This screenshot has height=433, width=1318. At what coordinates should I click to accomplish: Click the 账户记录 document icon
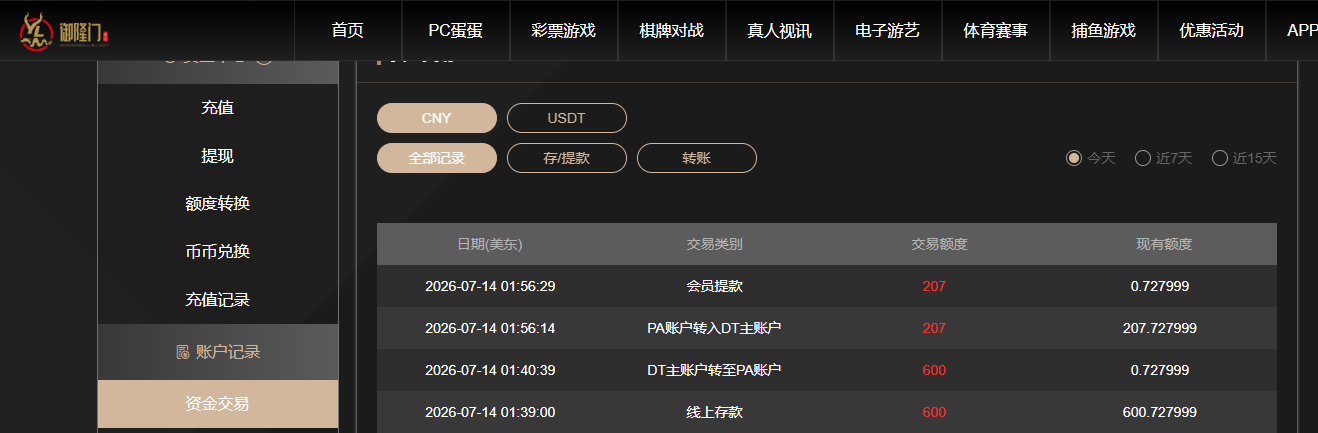[182, 352]
